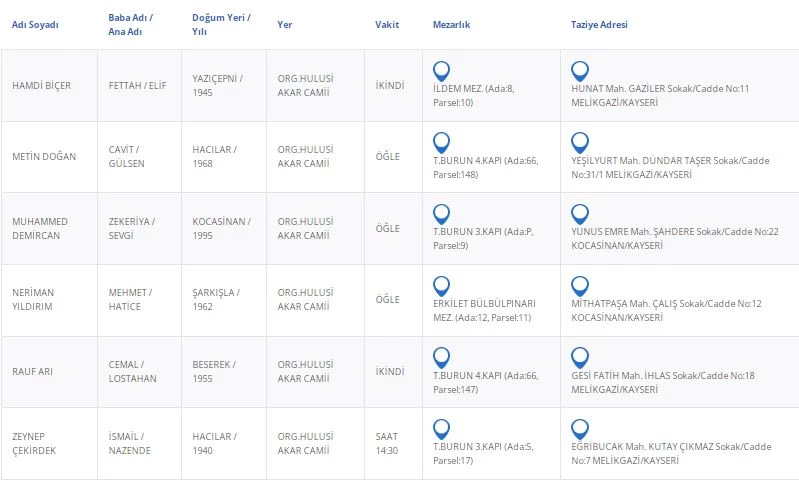Click the Taziye Adresi column header
This screenshot has height=482, width=799.
click(600, 24)
